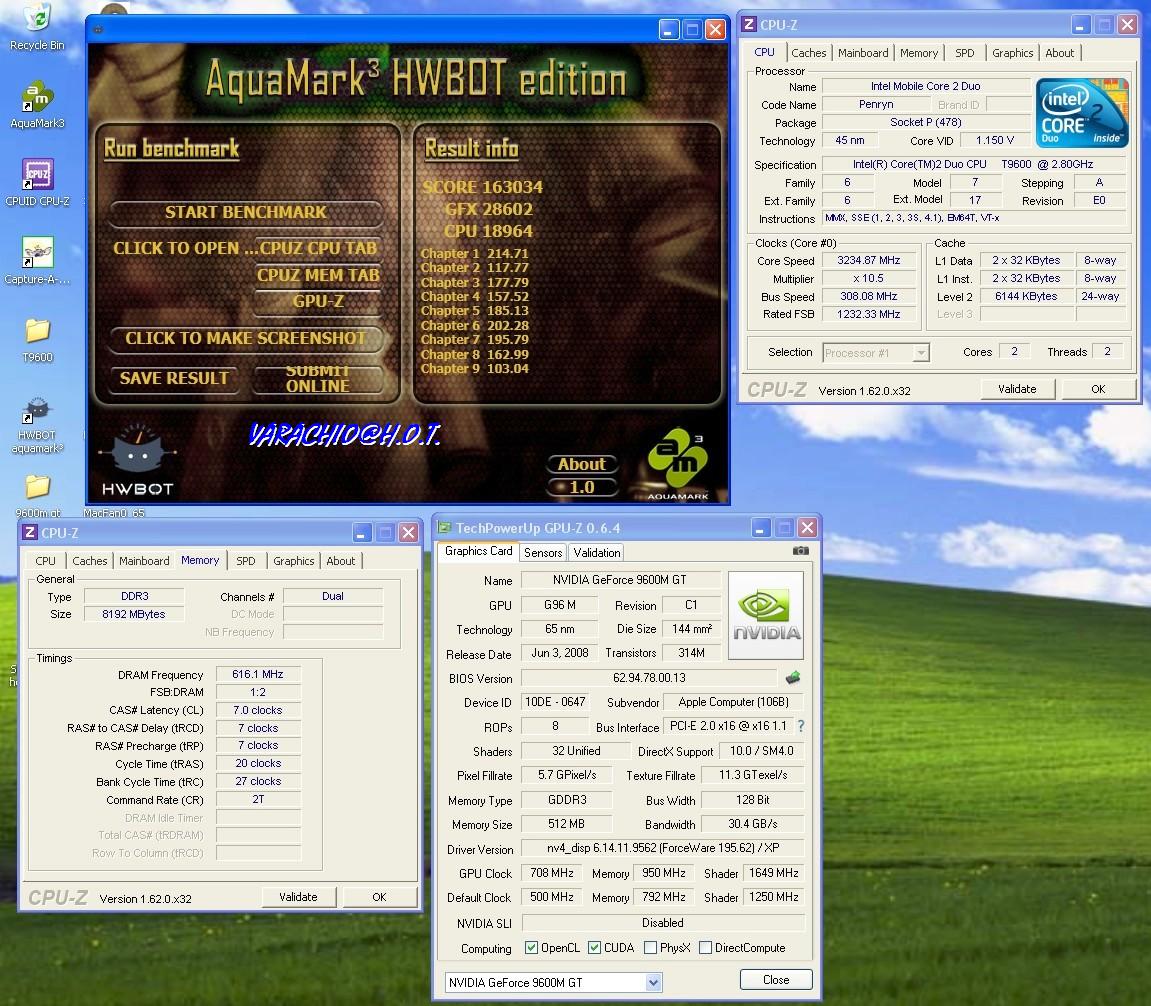Toggle the CUDA checkbox

(x=595, y=947)
